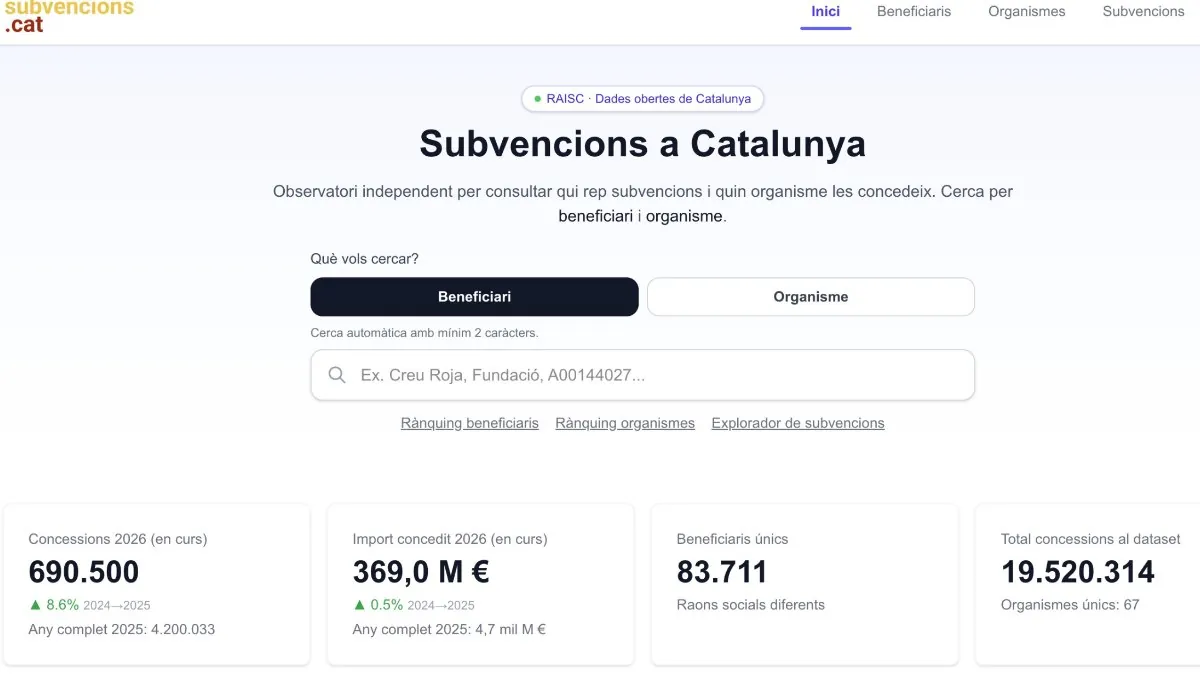Image resolution: width=1200 pixels, height=675 pixels.
Task: Click the magnifying glass search icon
Action: coord(337,375)
